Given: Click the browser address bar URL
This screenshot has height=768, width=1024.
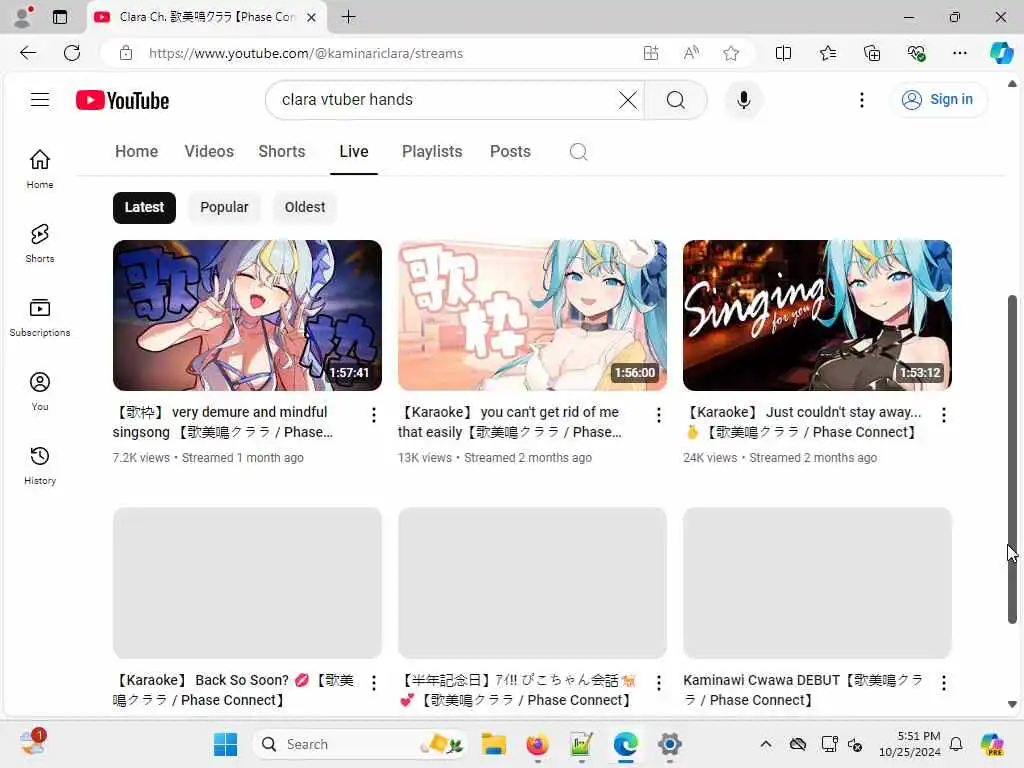Looking at the screenshot, I should click(x=306, y=54).
